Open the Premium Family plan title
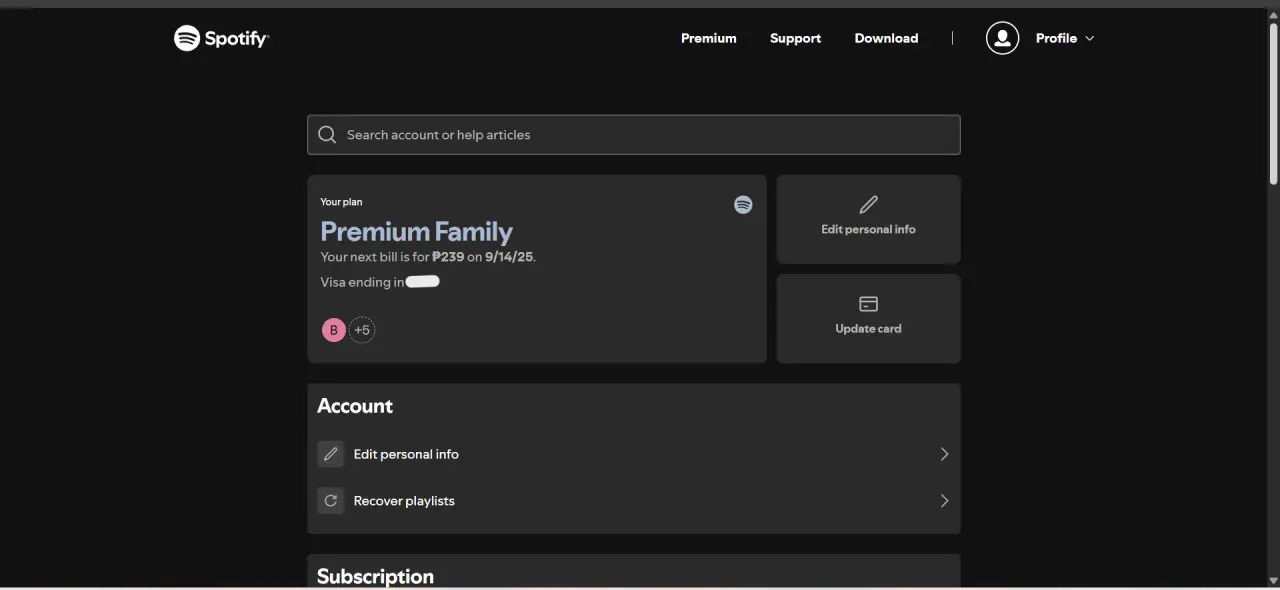Image resolution: width=1280 pixels, height=590 pixels. tap(416, 231)
